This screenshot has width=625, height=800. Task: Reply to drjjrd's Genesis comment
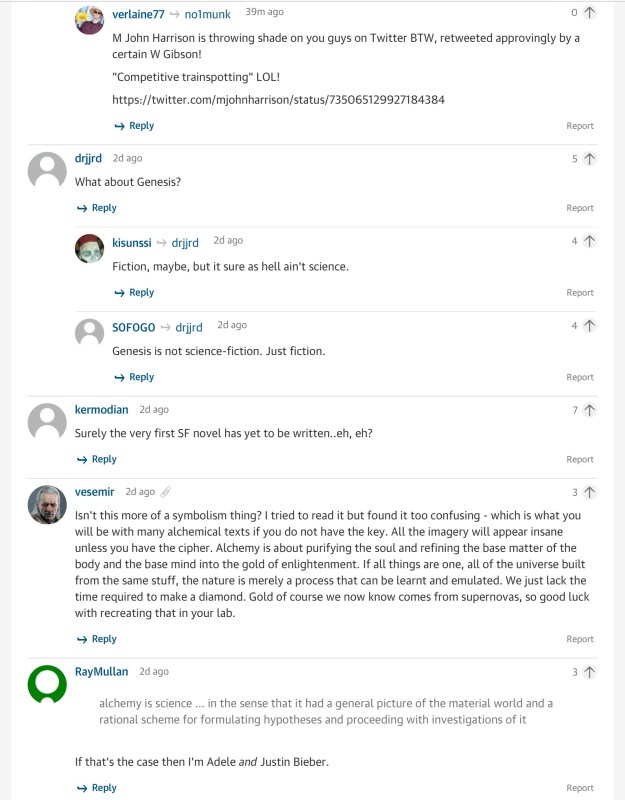pos(97,208)
